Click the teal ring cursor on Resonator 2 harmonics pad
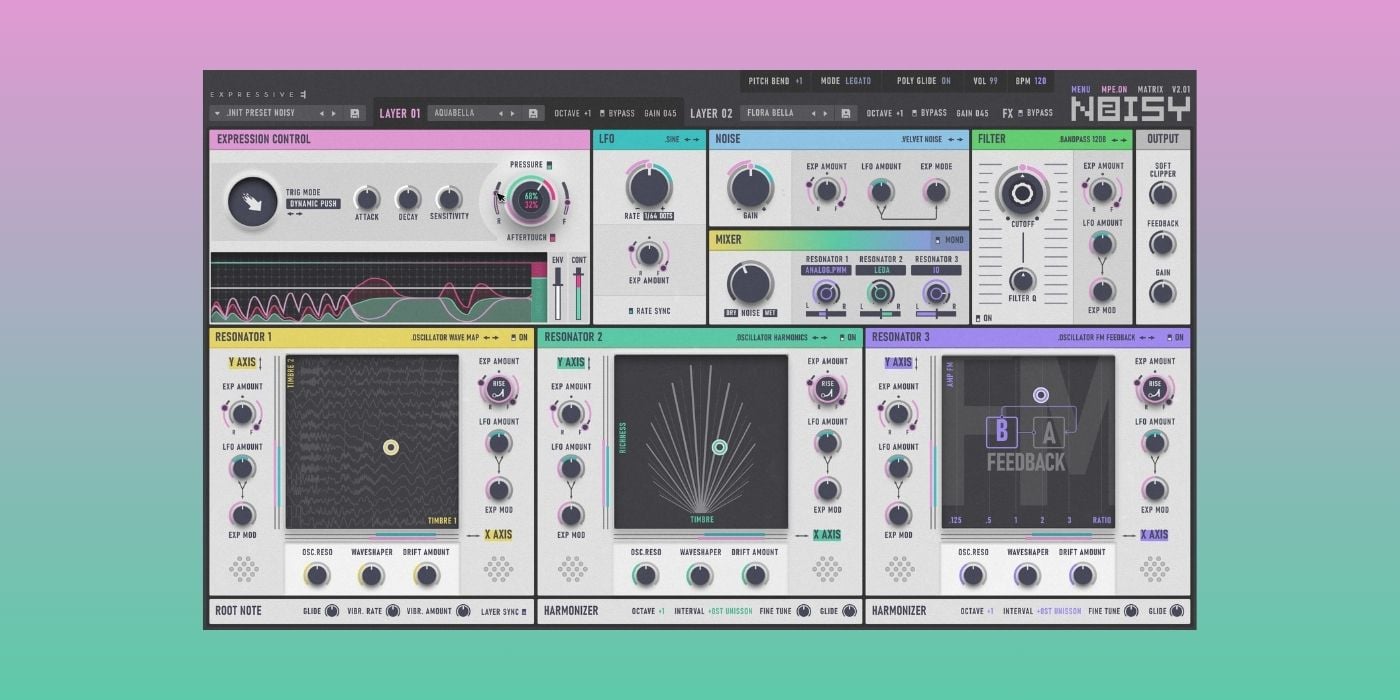Image resolution: width=1400 pixels, height=700 pixels. [x=719, y=447]
